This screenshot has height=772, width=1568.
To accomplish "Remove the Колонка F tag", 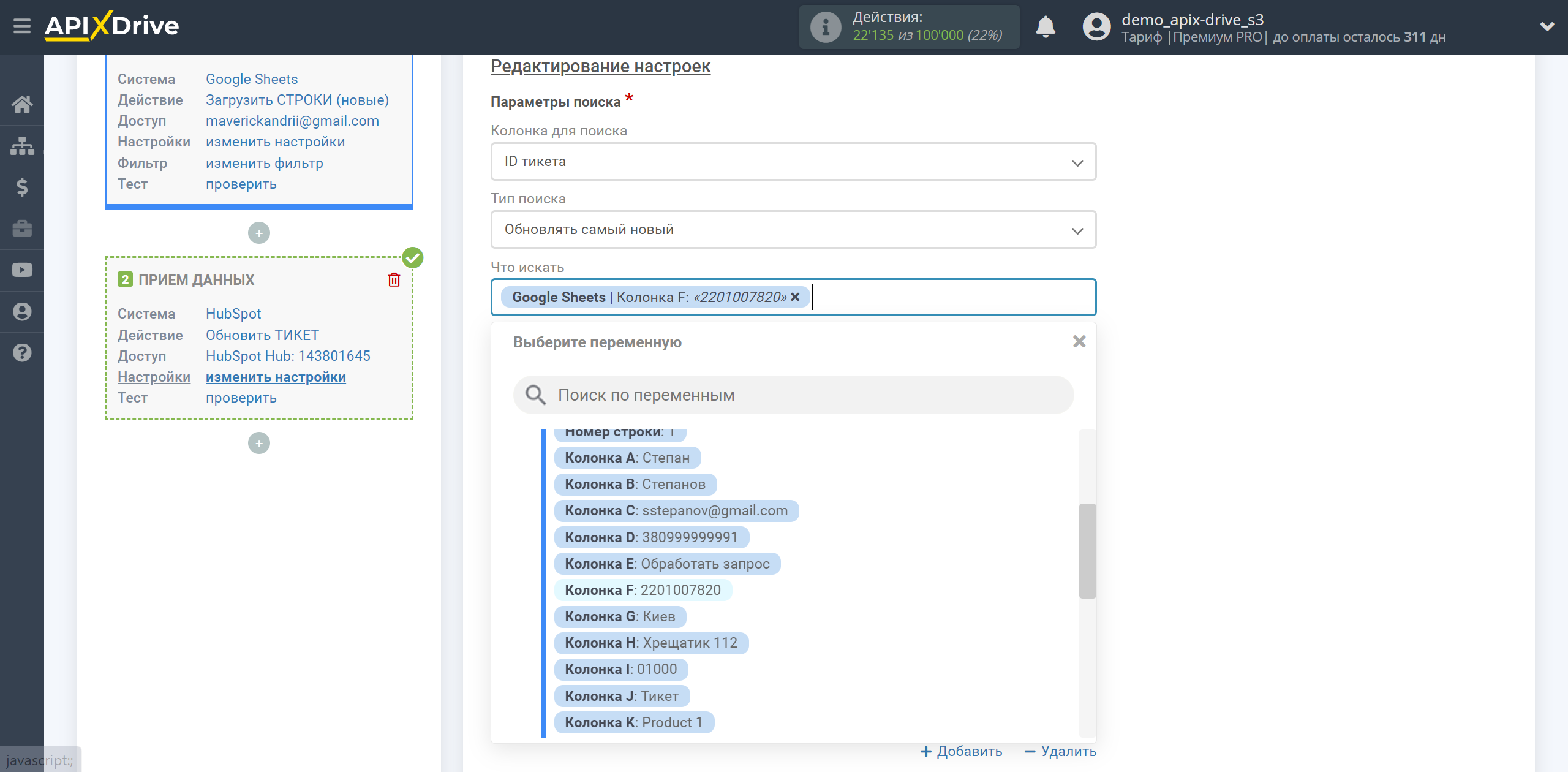I will [x=795, y=297].
